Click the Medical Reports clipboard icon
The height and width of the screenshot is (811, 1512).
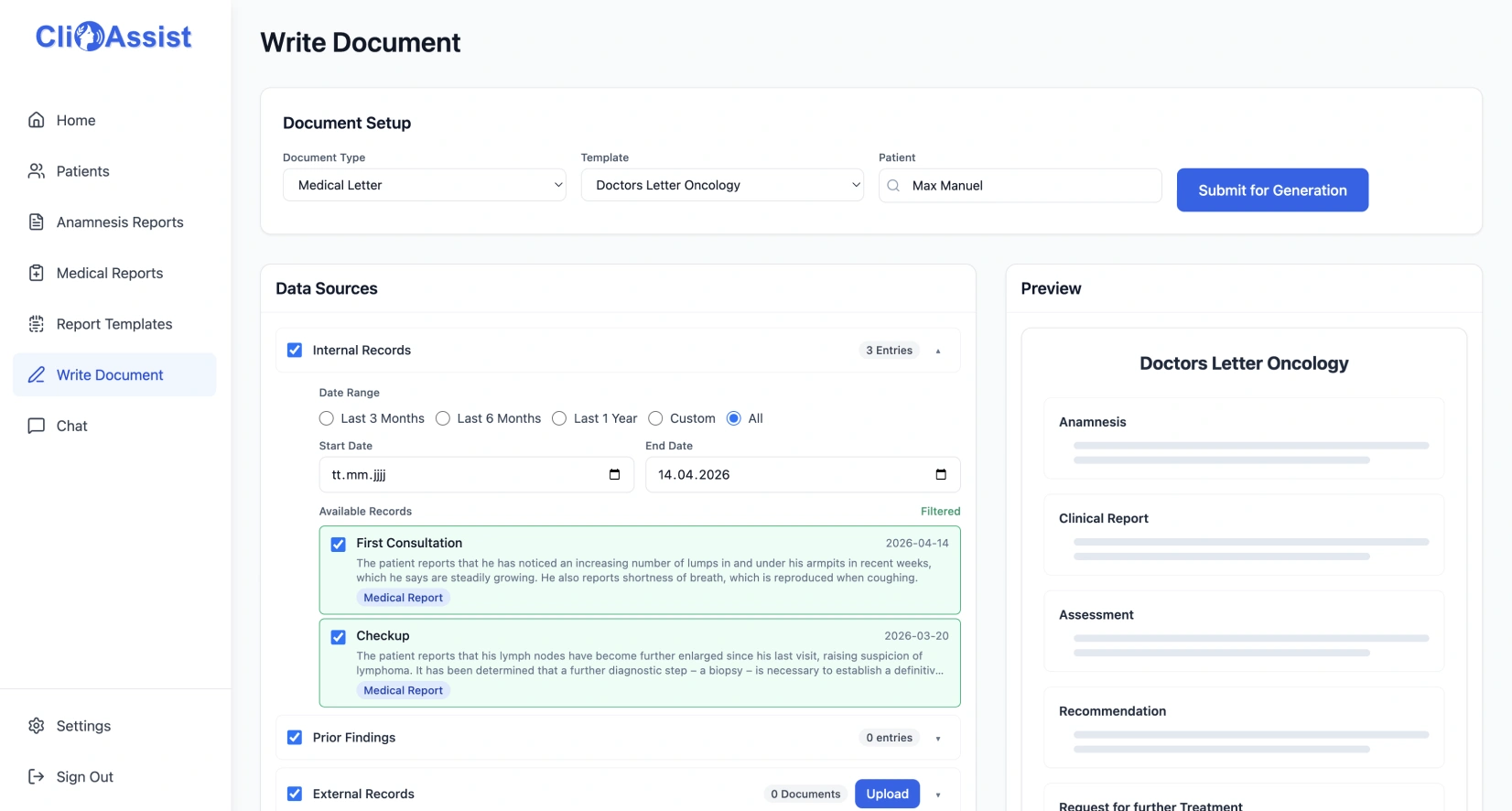coord(37,273)
